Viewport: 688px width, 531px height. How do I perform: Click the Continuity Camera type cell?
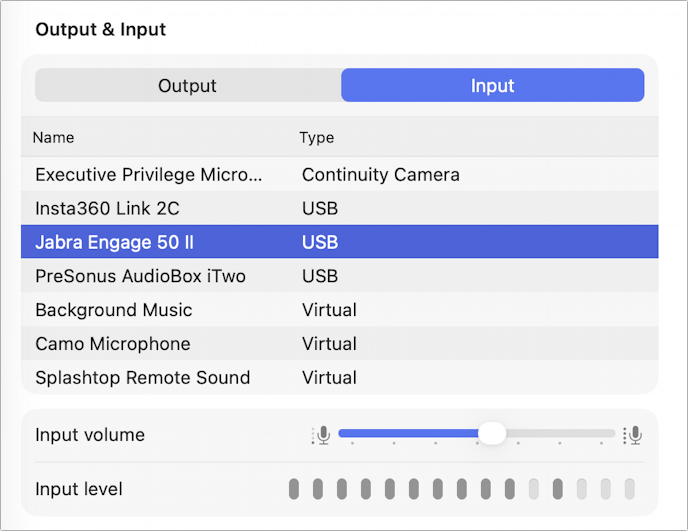[x=380, y=174]
